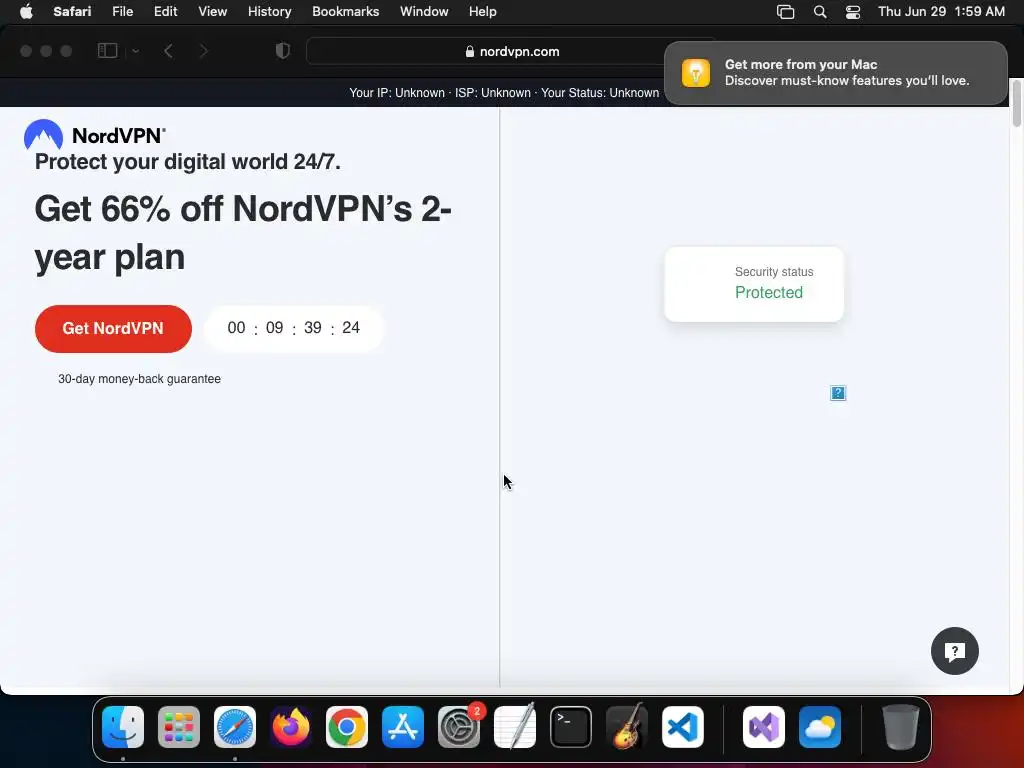
Task: Open Spotlight search magnifier icon
Action: click(820, 12)
